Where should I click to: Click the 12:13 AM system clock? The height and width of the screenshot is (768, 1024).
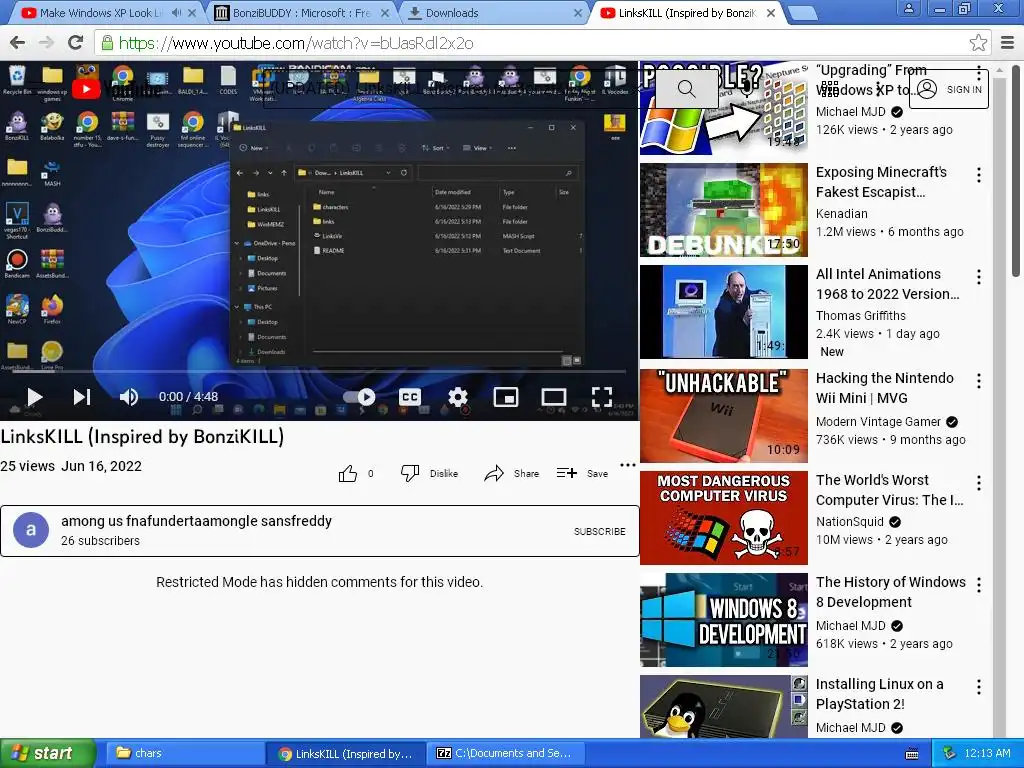point(987,753)
